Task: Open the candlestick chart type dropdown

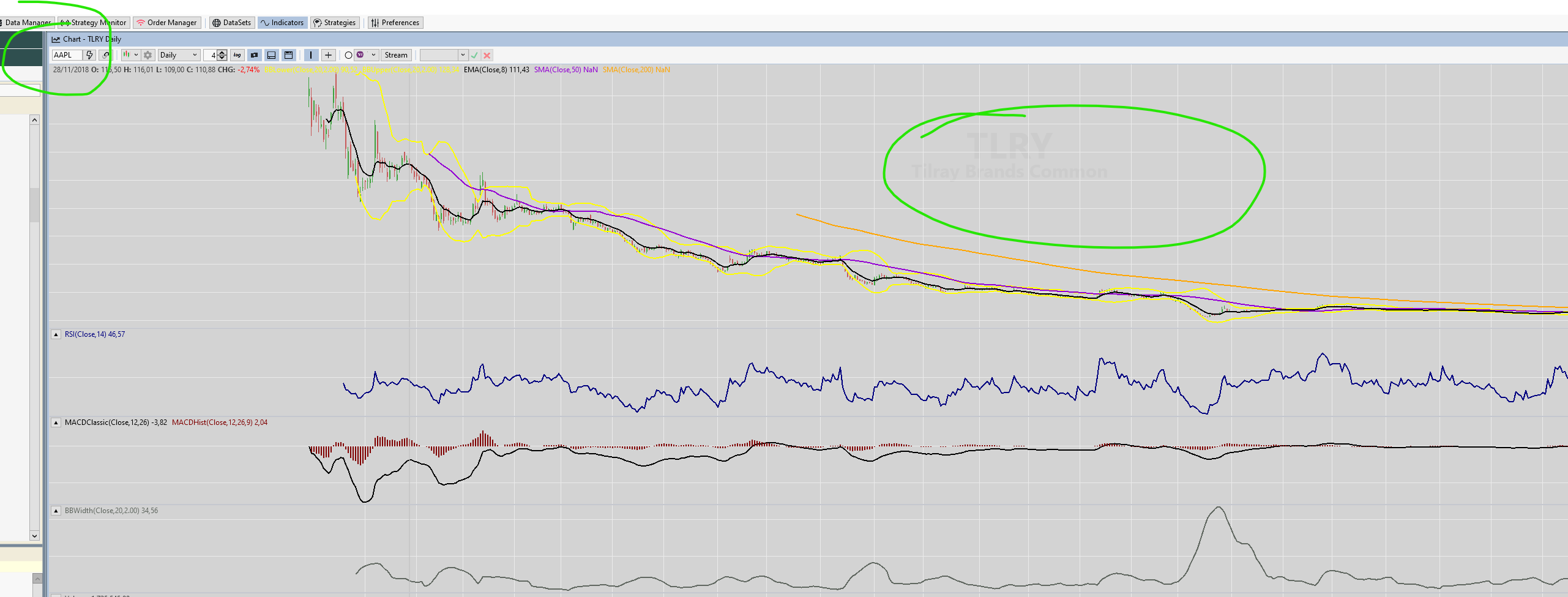Action: pos(130,55)
